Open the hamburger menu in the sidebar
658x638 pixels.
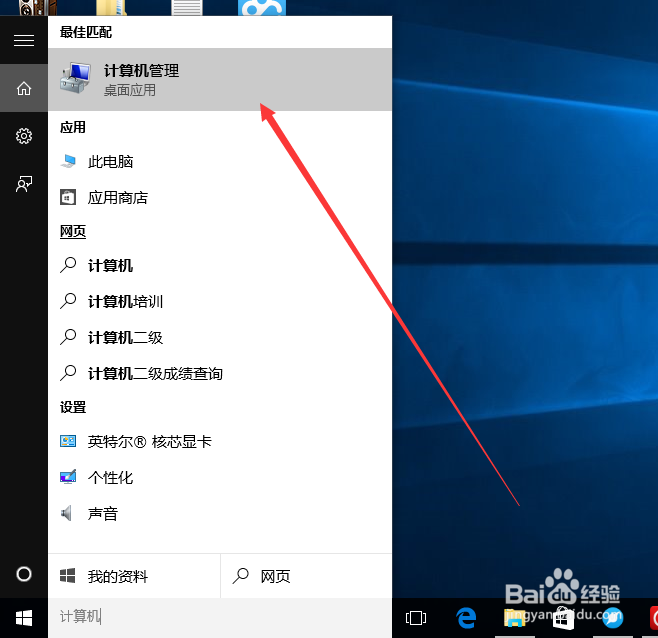[x=24, y=40]
